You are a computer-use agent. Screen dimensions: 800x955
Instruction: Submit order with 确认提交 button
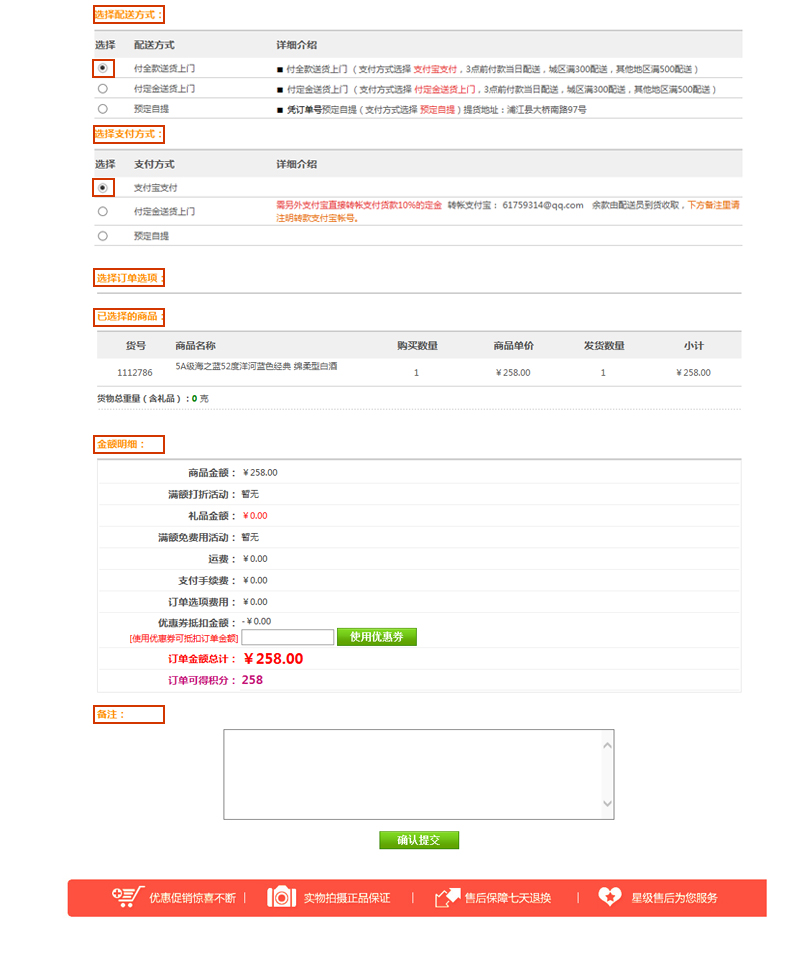pyautogui.click(x=418, y=840)
